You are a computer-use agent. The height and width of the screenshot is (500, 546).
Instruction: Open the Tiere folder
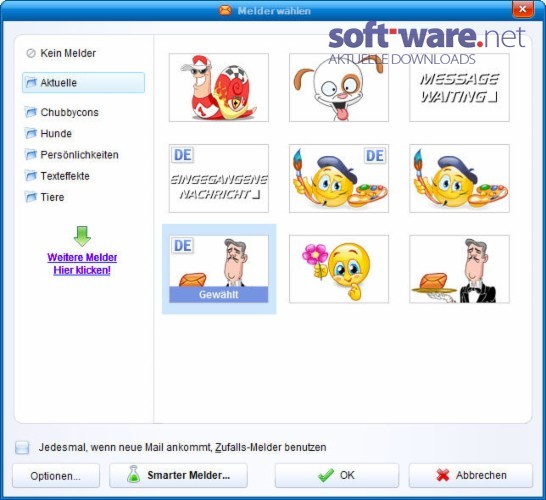[44, 197]
